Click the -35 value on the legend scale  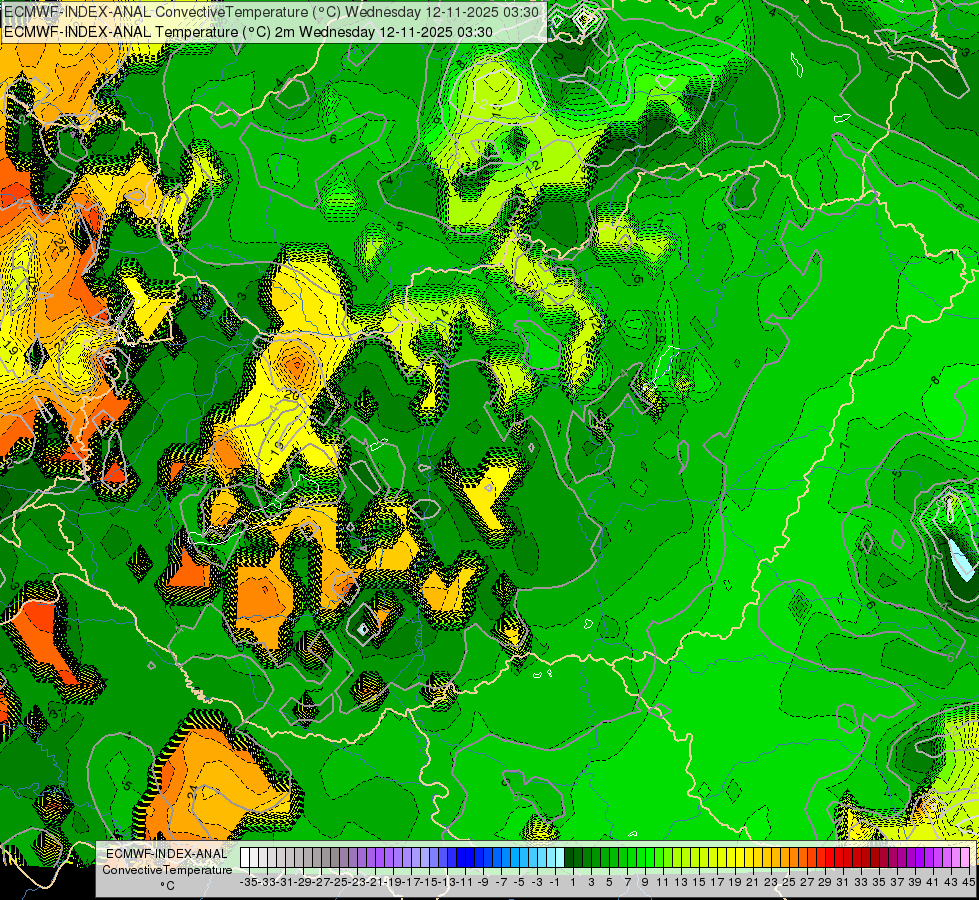point(249,882)
